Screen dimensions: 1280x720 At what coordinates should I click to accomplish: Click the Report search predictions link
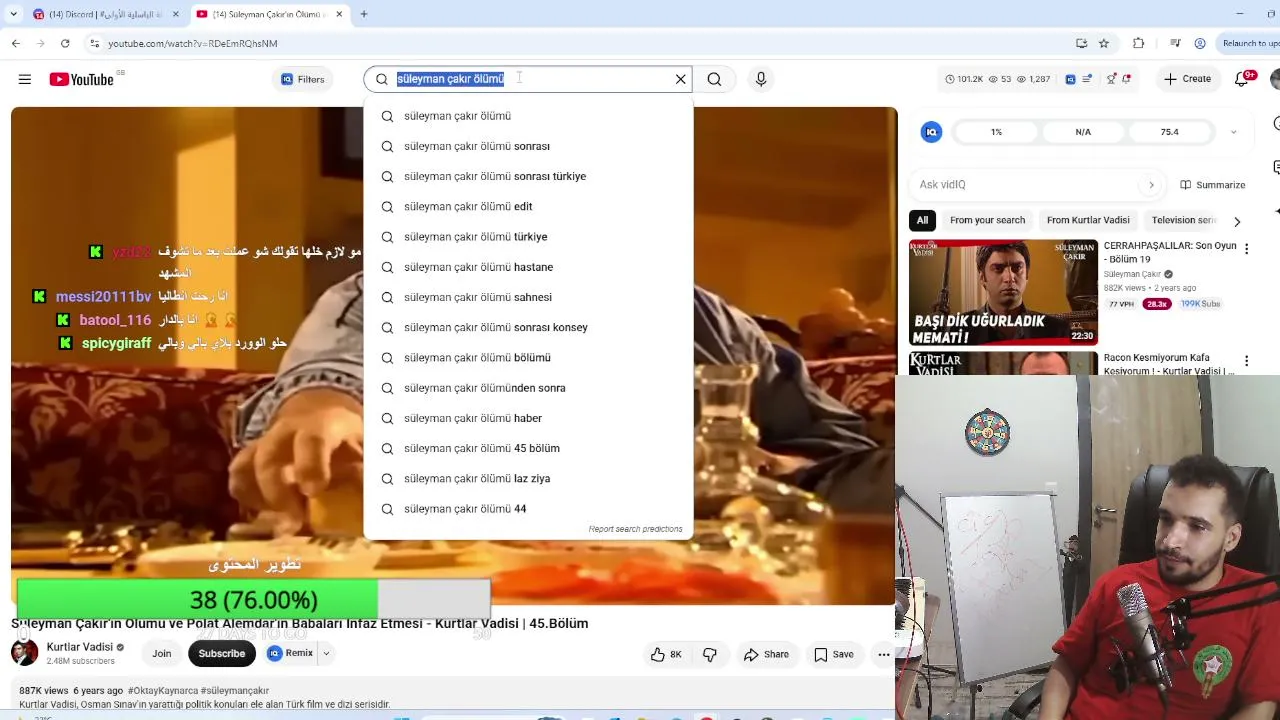[x=635, y=529]
